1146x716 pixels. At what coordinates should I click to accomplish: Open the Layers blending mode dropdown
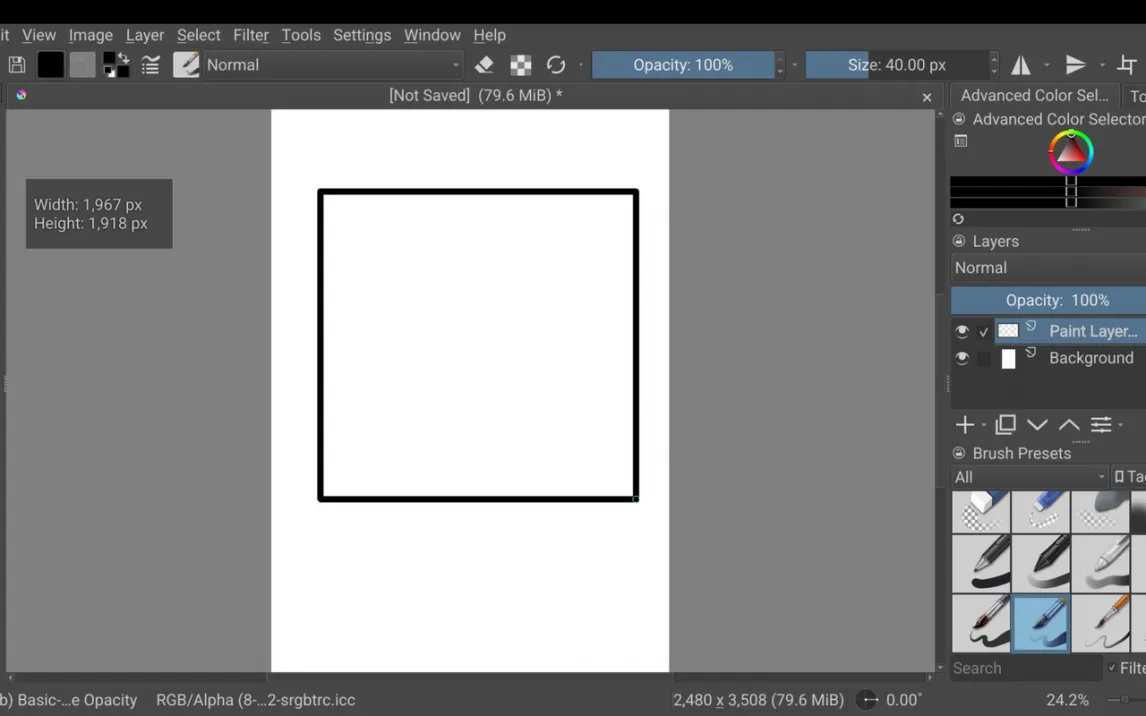click(x=1047, y=268)
